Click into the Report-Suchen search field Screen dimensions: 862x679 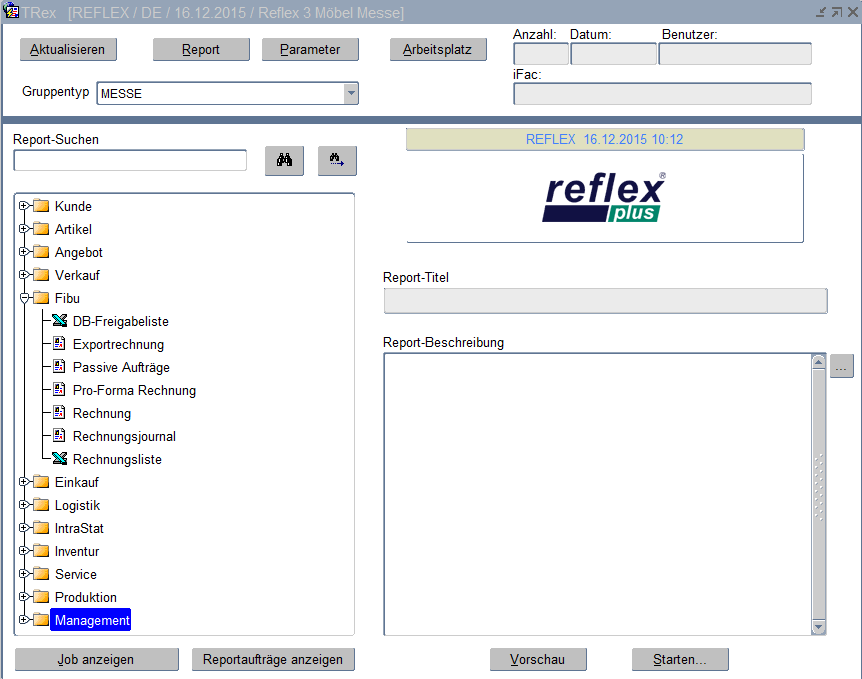click(x=130, y=160)
